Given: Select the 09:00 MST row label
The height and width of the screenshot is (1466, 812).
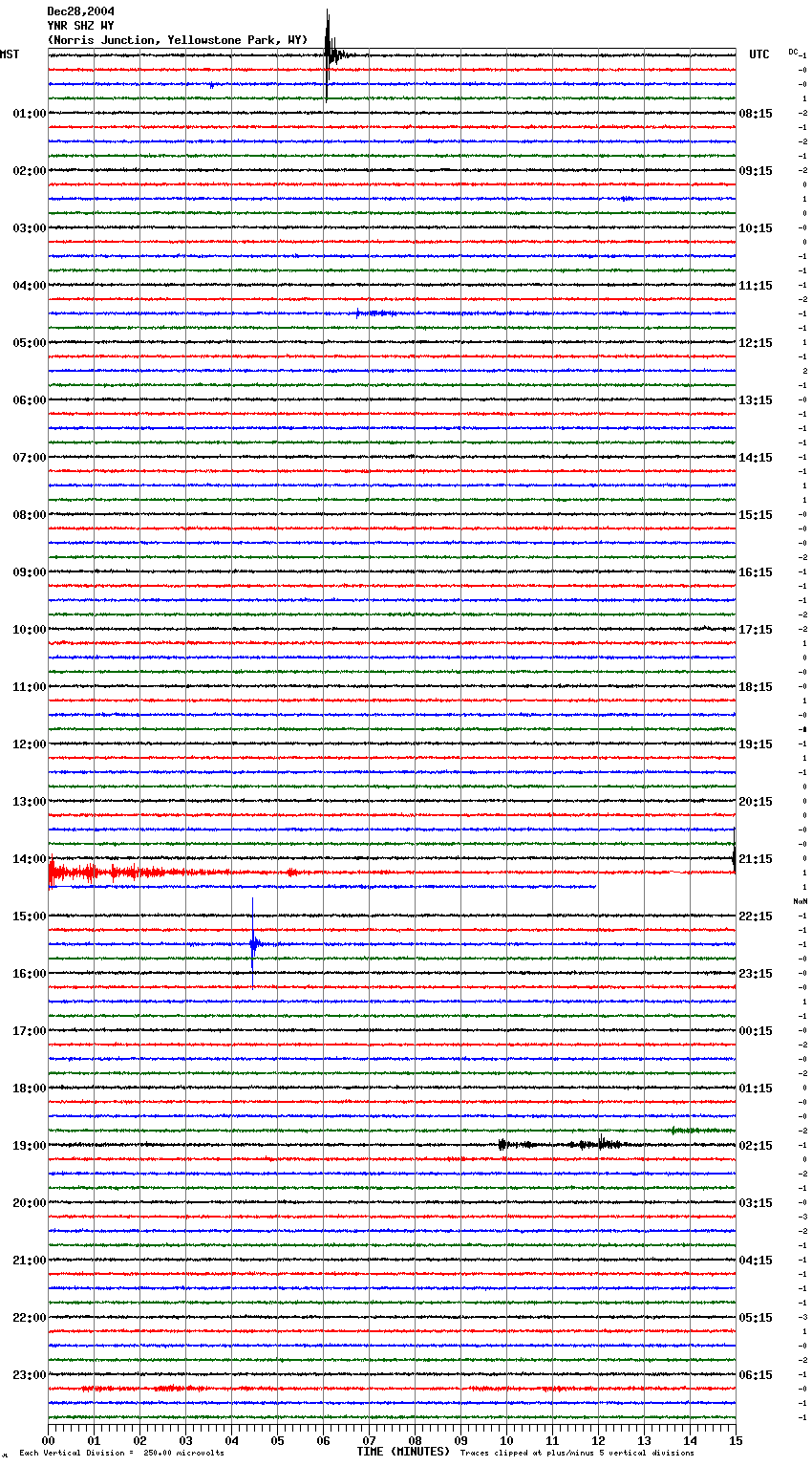Looking at the screenshot, I should coord(29,572).
